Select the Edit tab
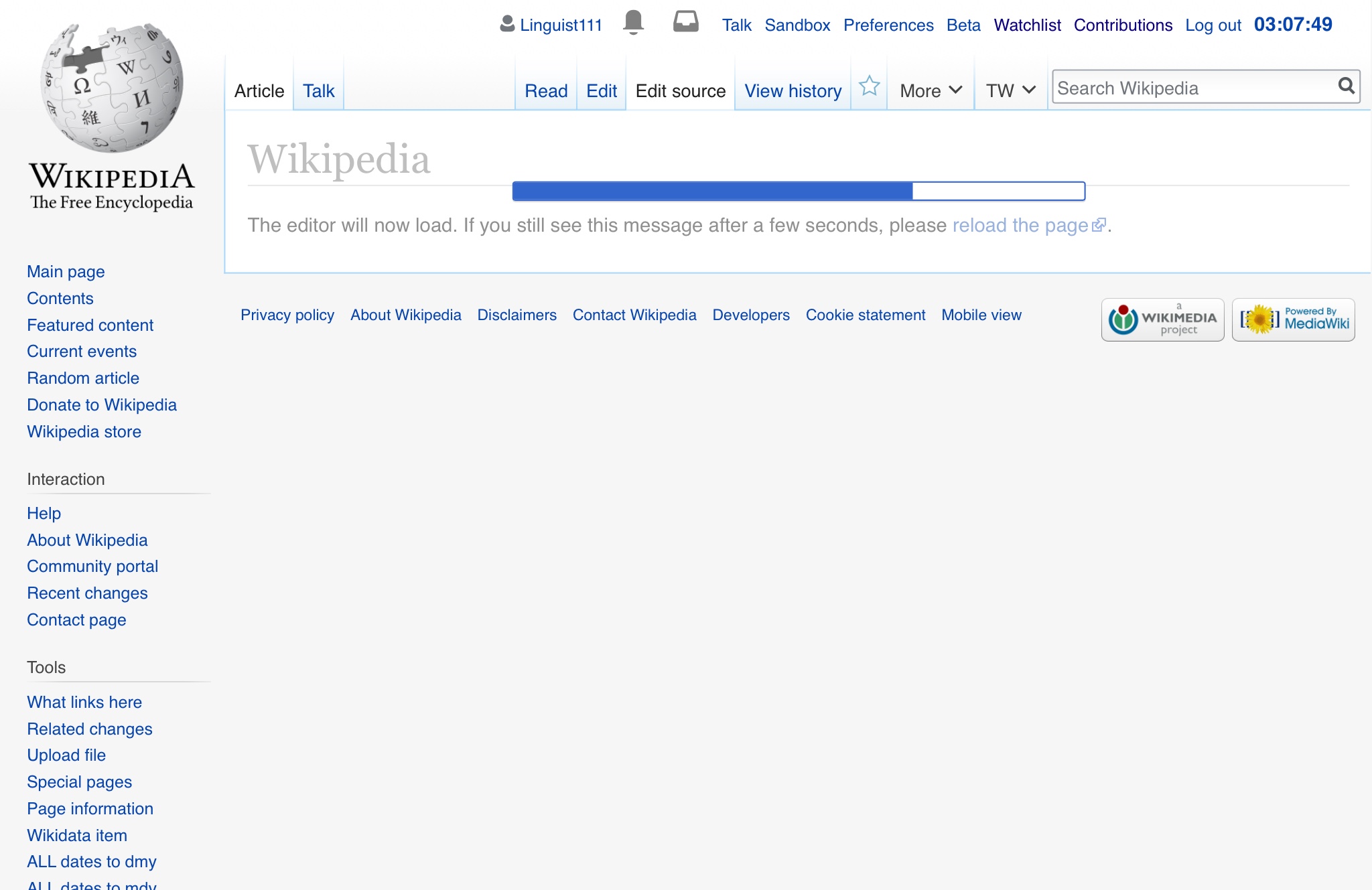The height and width of the screenshot is (890, 1372). (602, 90)
